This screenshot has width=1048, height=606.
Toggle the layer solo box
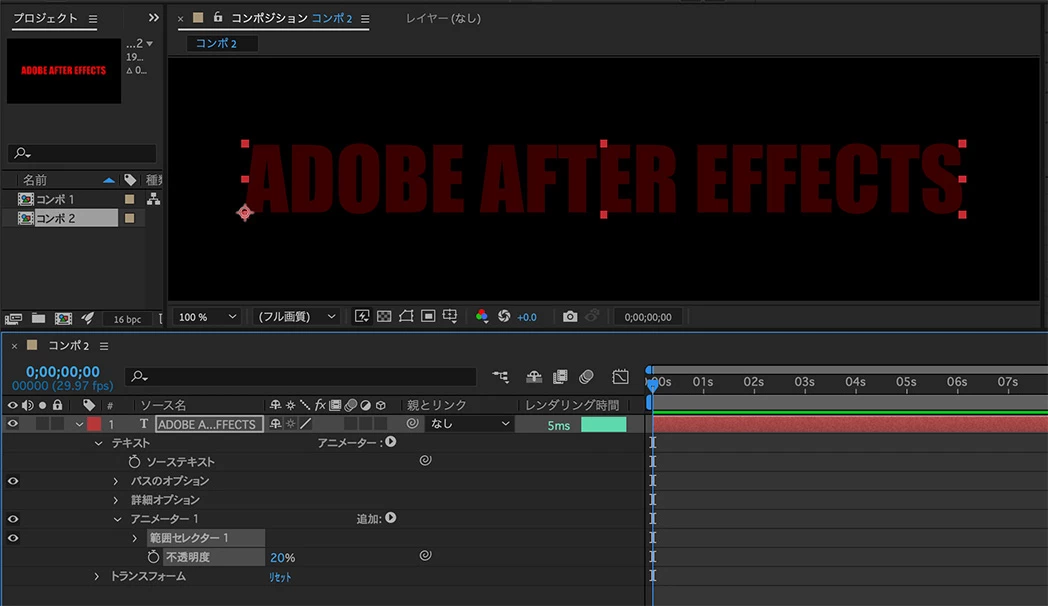[43, 424]
